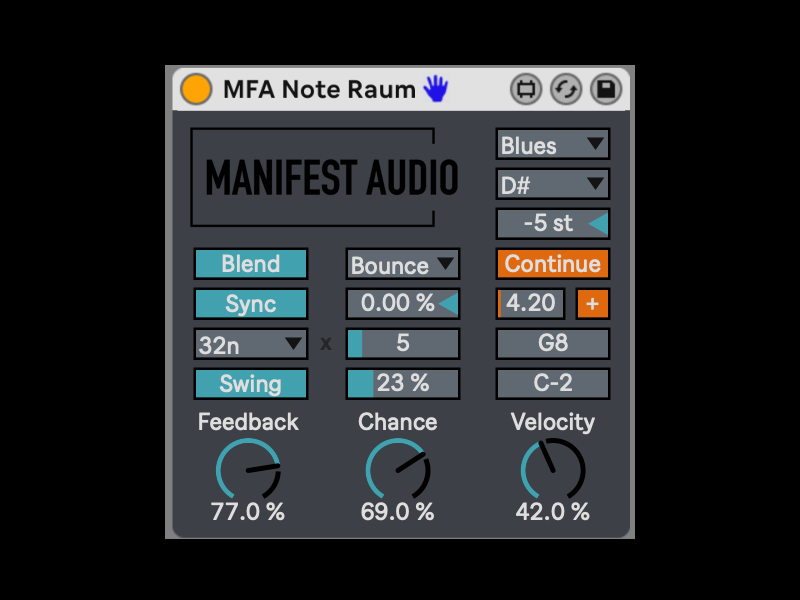Toggle the orange device activator button

196,89
